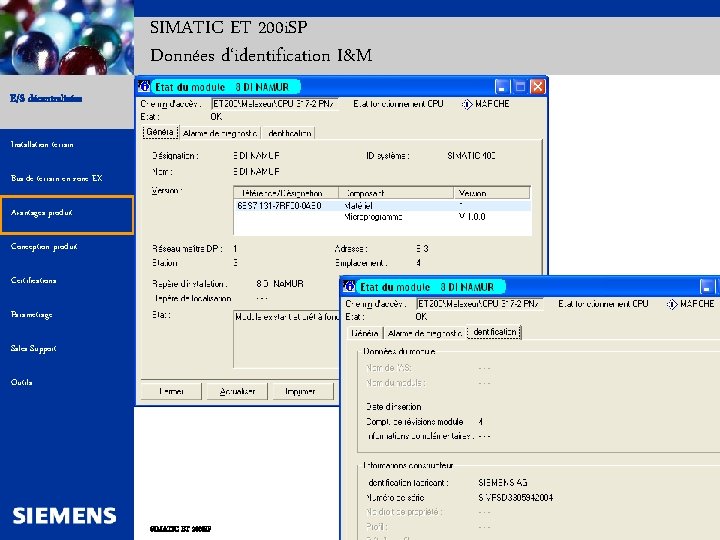This screenshot has height=540, width=720.
Task: Click the Version column header
Action: pyautogui.click(x=492, y=193)
